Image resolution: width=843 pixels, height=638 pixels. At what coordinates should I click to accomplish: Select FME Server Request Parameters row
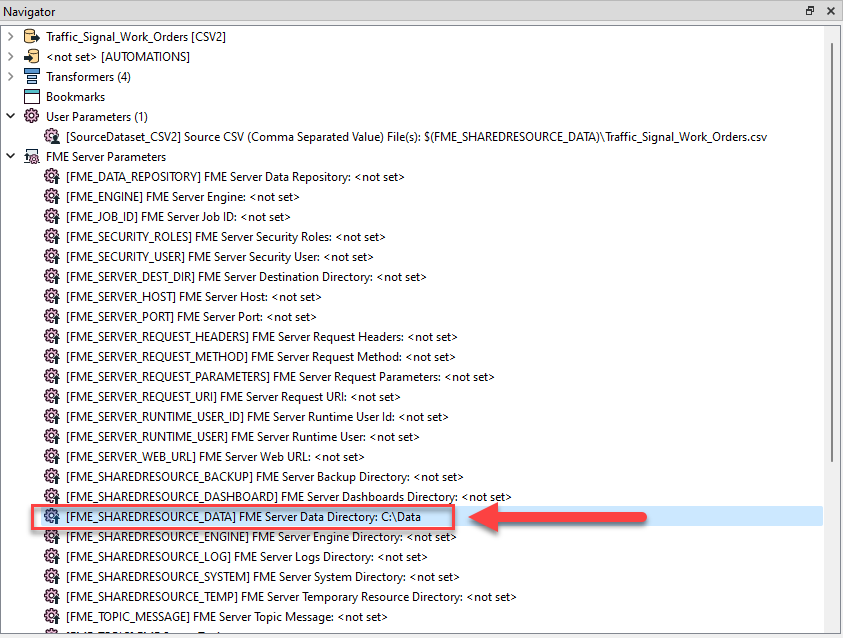coord(280,377)
